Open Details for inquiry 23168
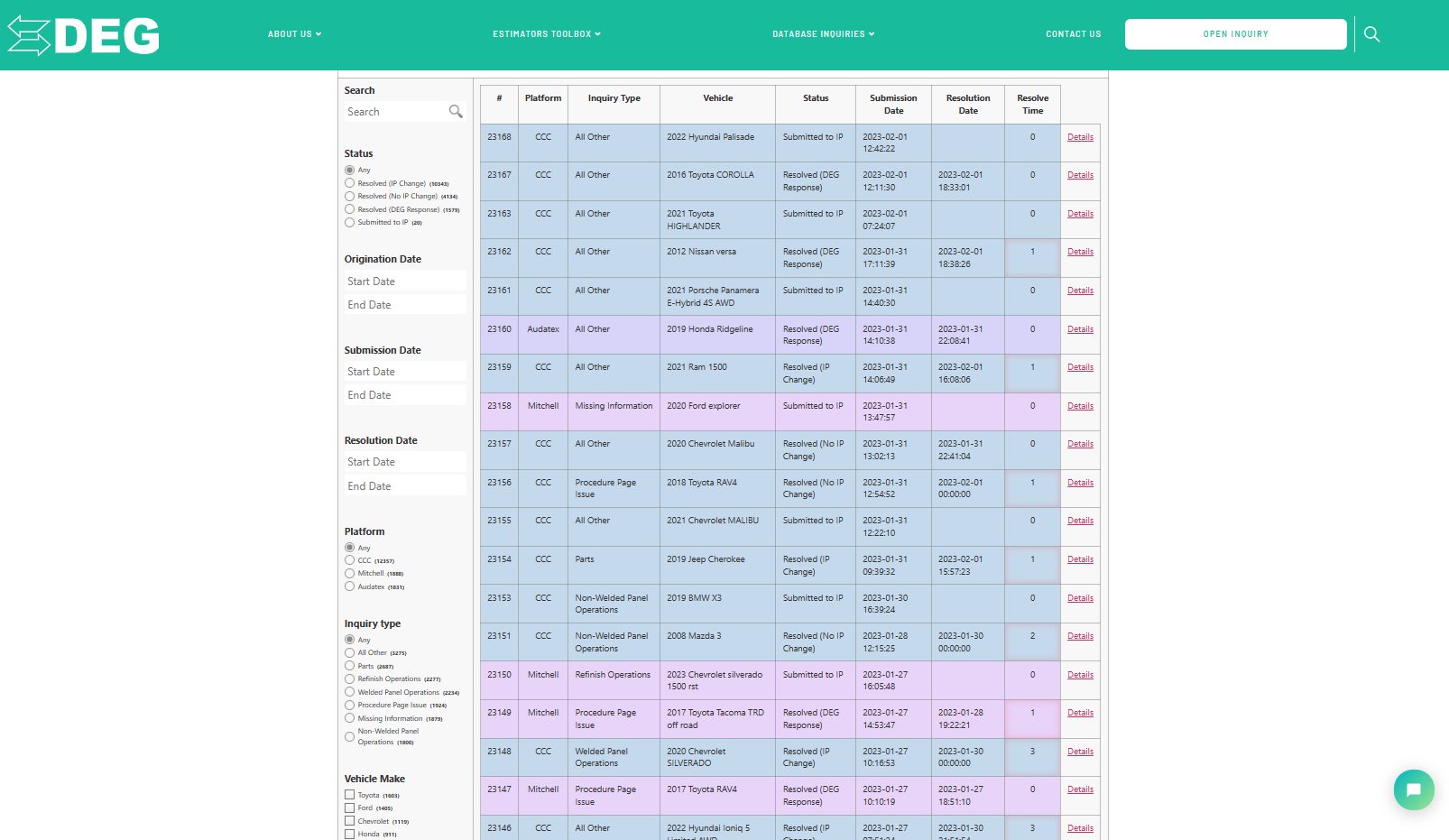This screenshot has width=1449, height=840. click(x=1080, y=137)
